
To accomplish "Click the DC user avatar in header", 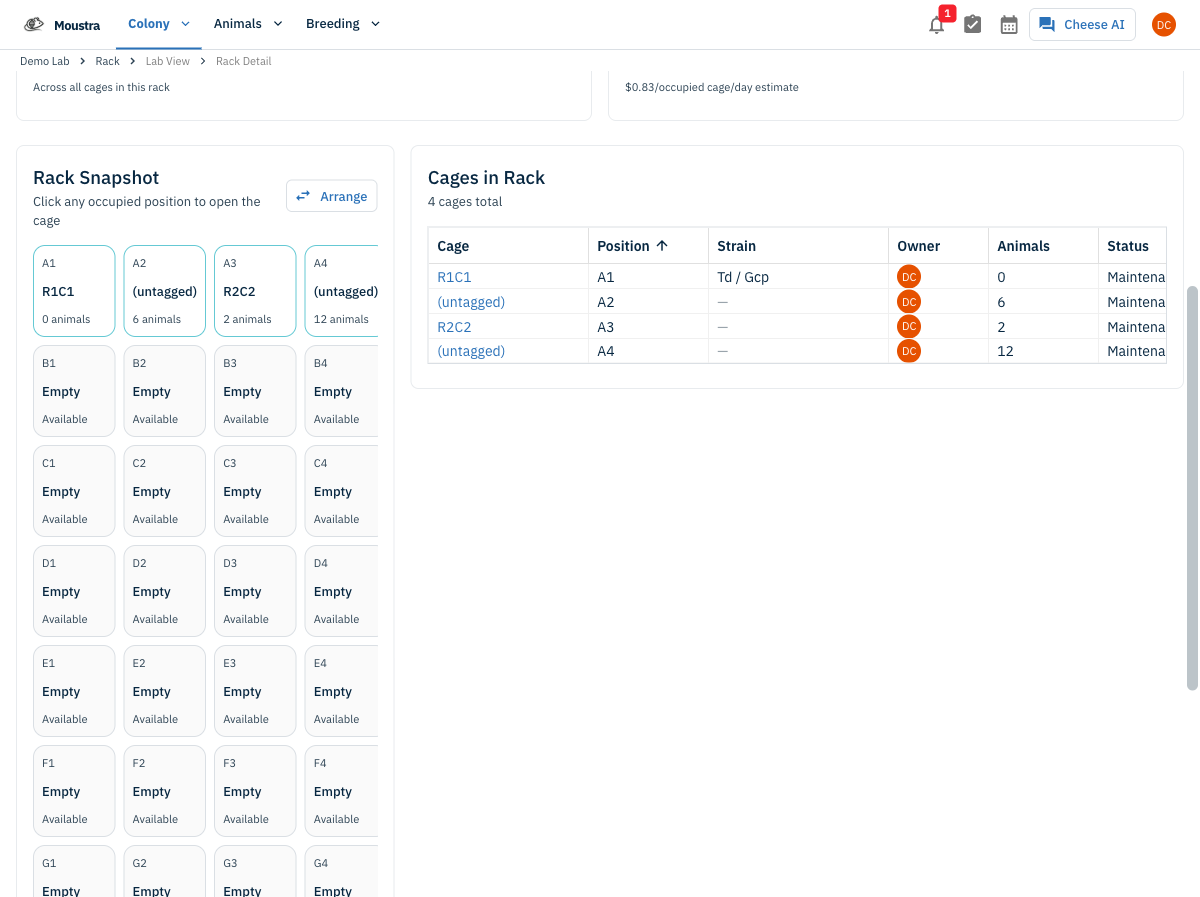I will pyautogui.click(x=1164, y=25).
